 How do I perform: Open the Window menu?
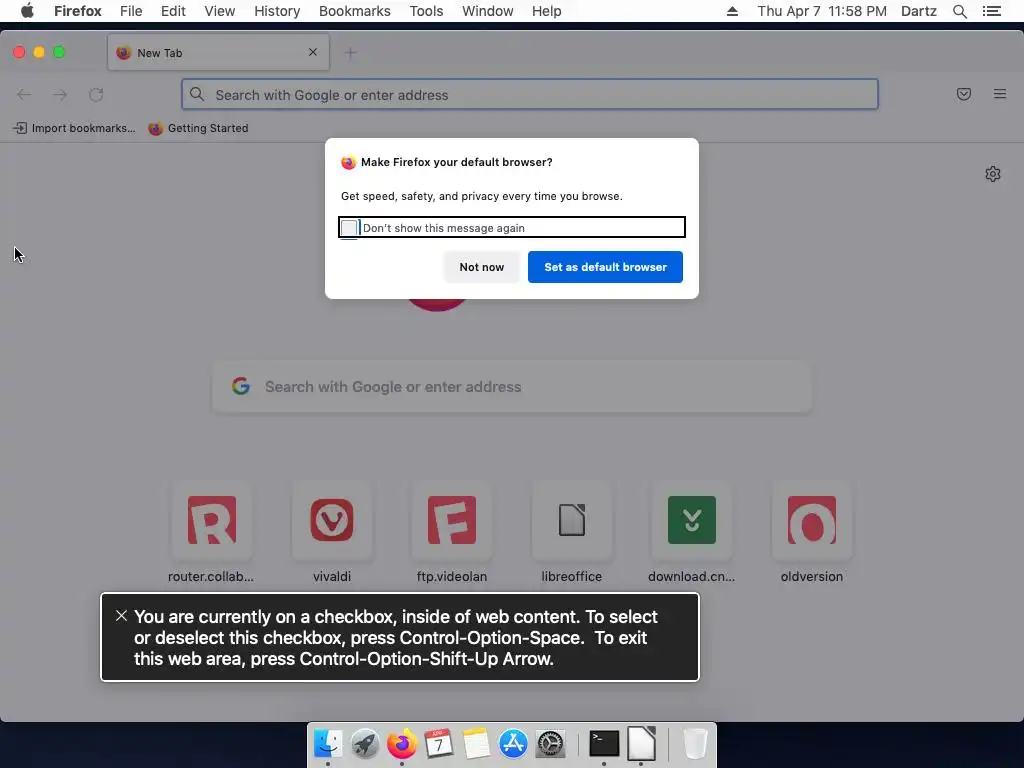[x=487, y=11]
